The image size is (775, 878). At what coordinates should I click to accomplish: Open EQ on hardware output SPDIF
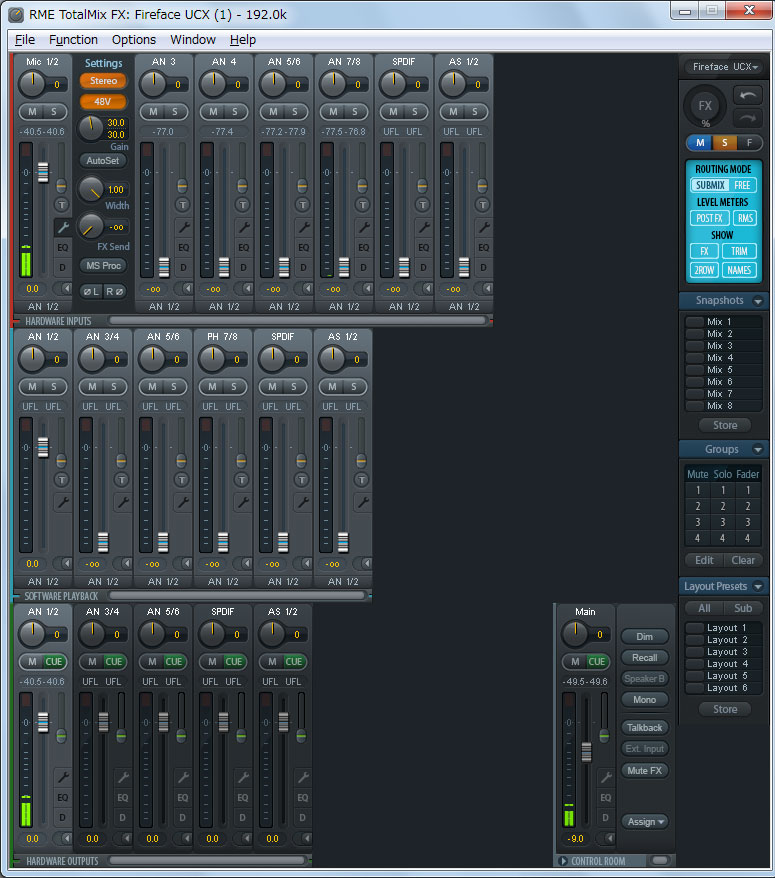click(x=242, y=797)
